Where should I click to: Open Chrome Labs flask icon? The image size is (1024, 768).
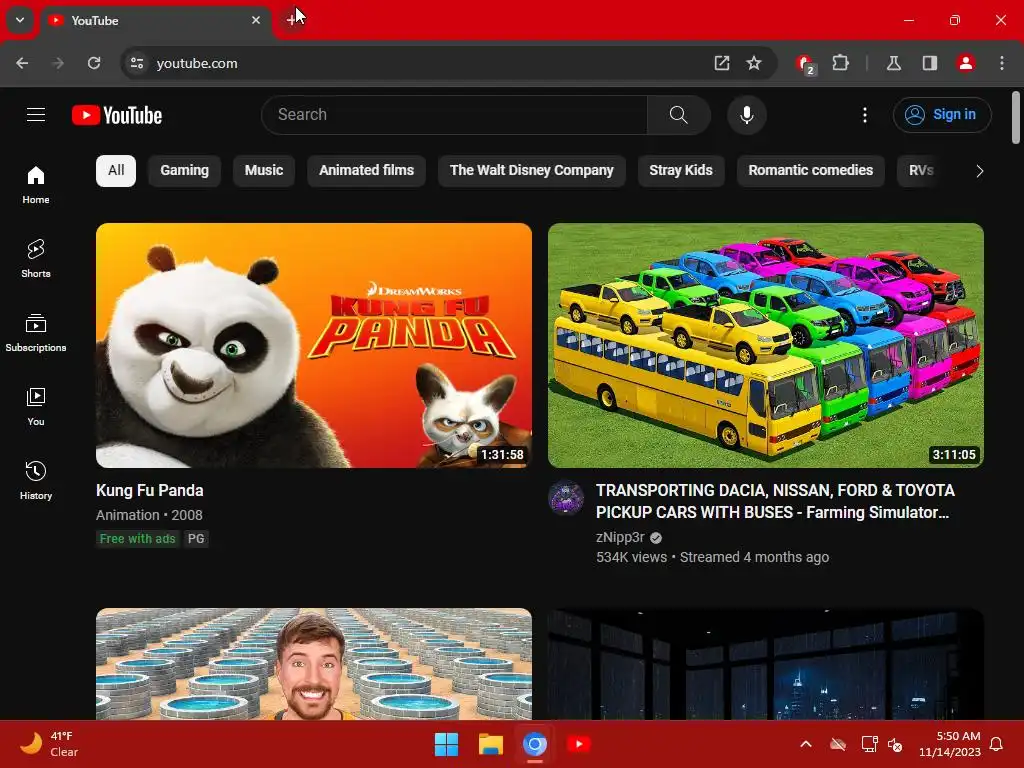point(893,63)
